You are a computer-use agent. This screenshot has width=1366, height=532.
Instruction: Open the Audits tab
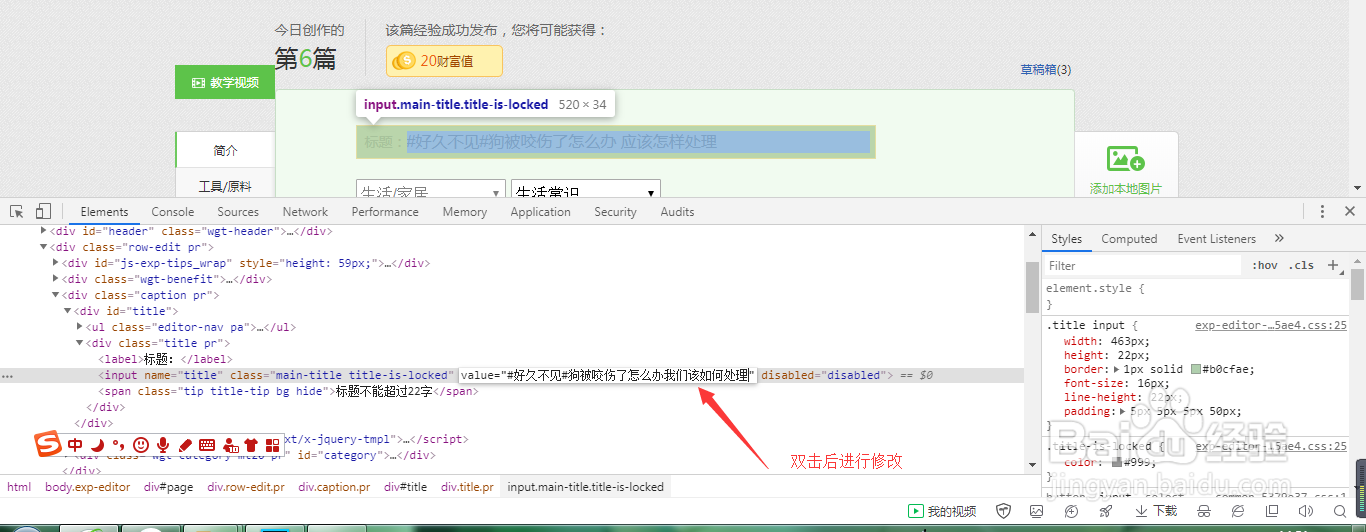(677, 212)
